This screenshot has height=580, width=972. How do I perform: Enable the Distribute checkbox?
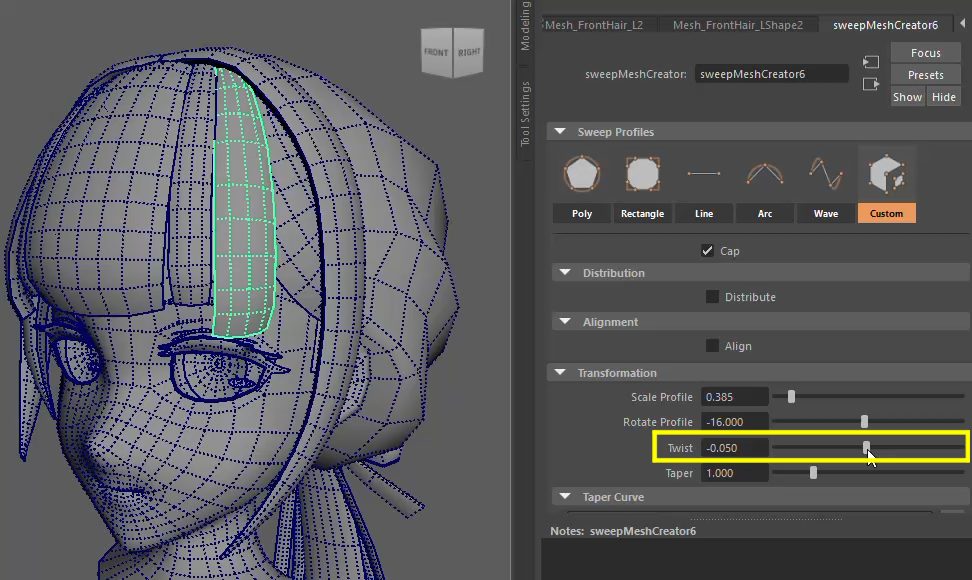point(712,297)
